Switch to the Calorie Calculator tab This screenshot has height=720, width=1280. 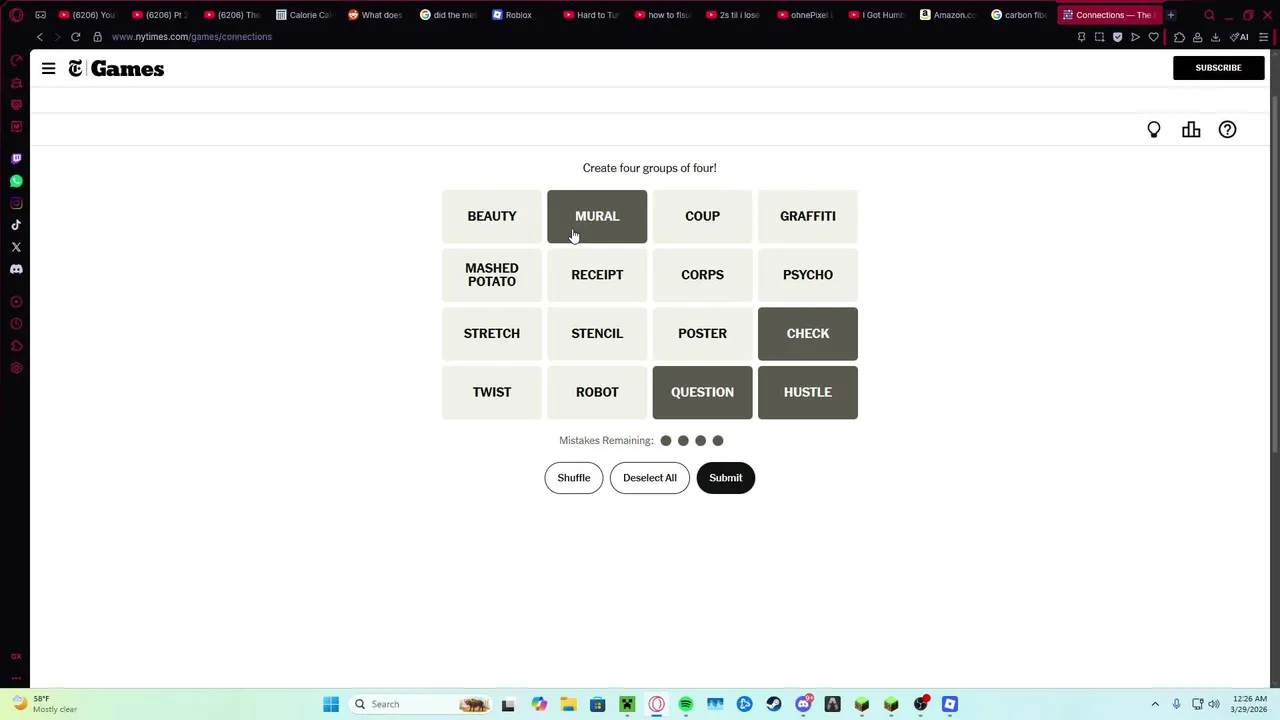[304, 15]
